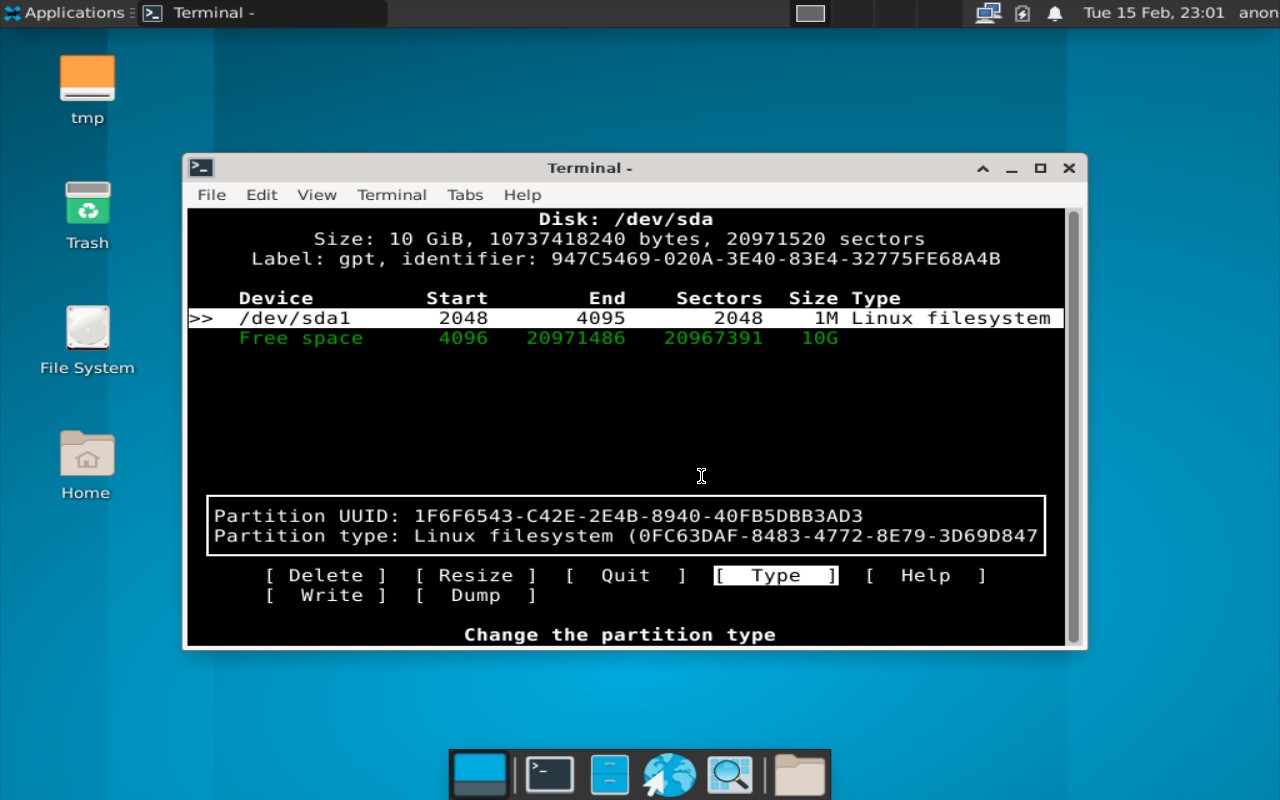Click the Show Desktop dock icon

480,775
